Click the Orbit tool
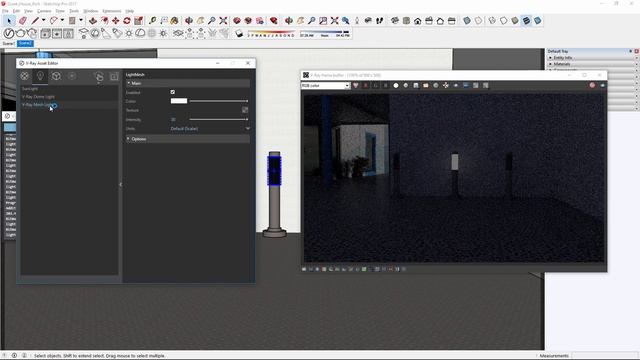The image size is (640, 360). pyautogui.click(x=189, y=20)
